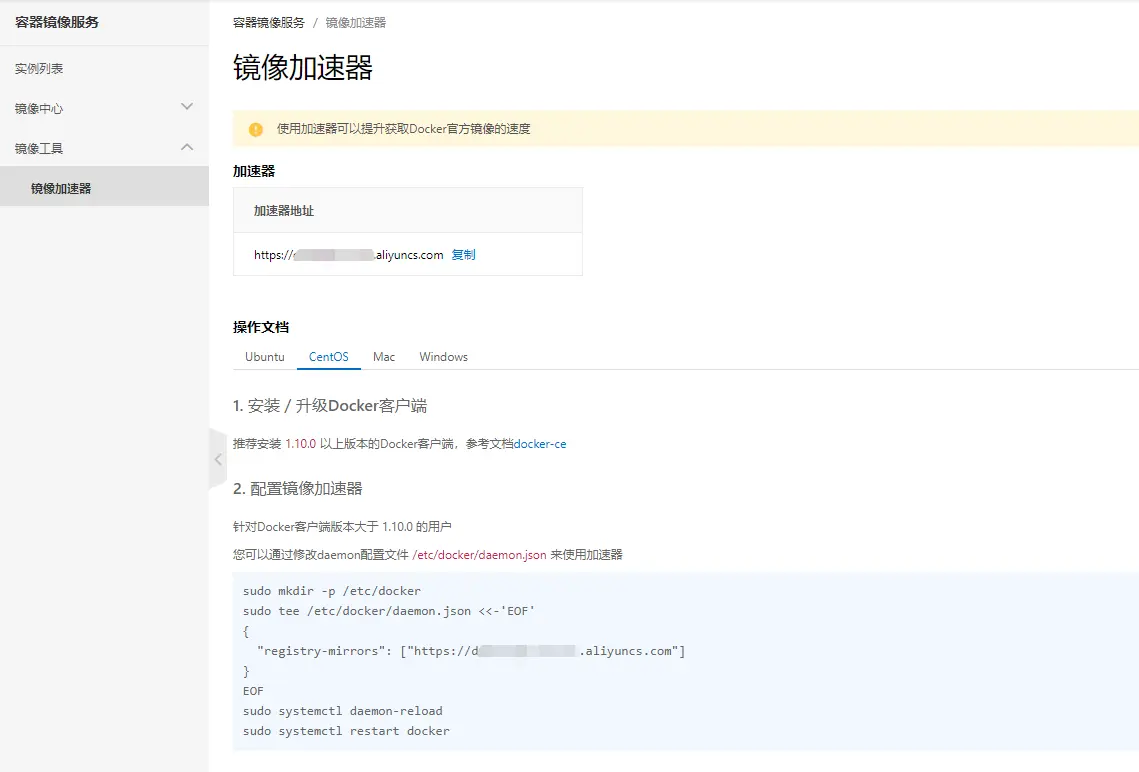The height and width of the screenshot is (772, 1139).
Task: Switch to the Ubuntu tab
Action: click(x=265, y=357)
